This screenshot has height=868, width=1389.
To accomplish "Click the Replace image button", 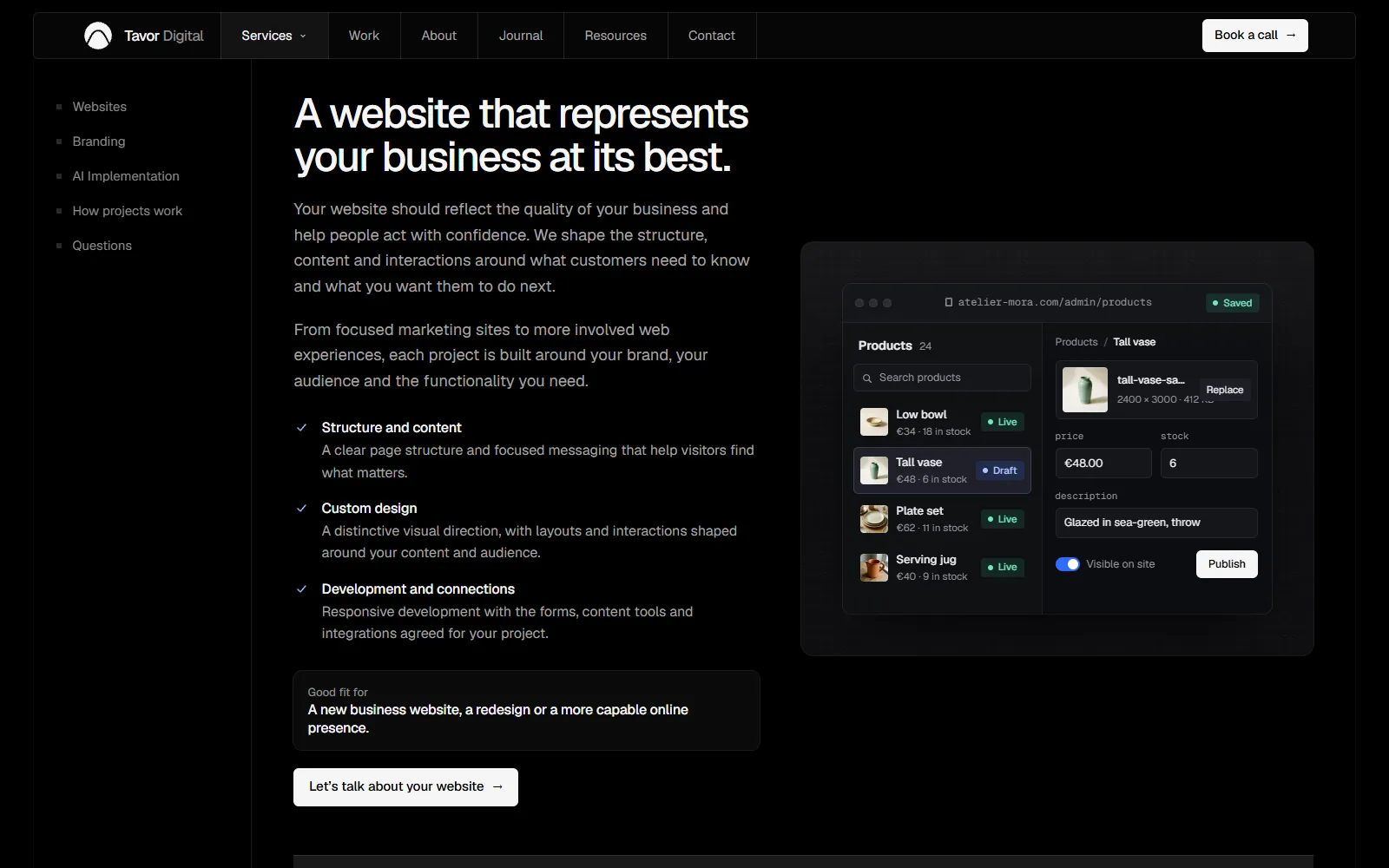I will tap(1224, 390).
